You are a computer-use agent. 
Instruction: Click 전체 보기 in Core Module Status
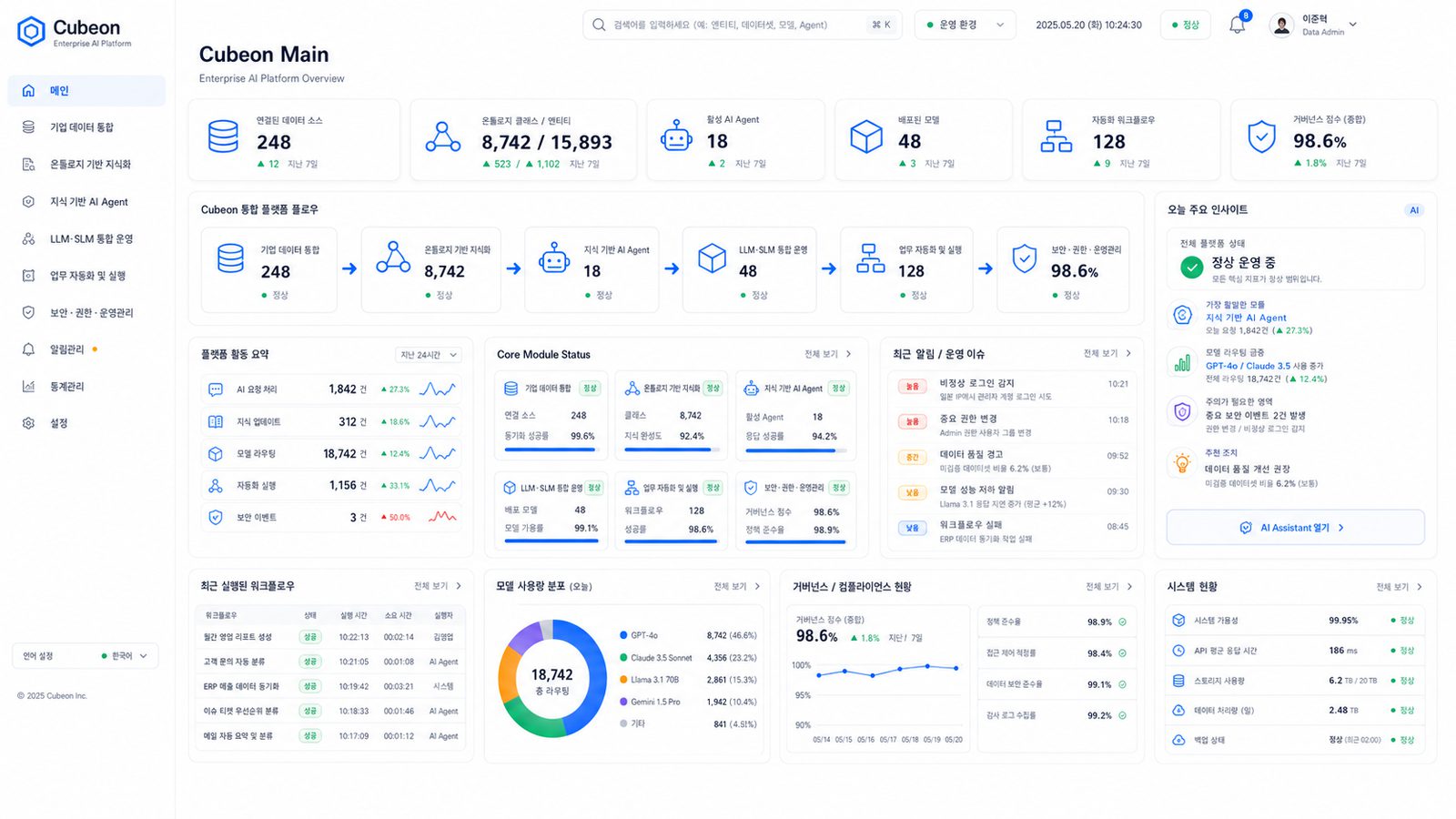click(827, 354)
